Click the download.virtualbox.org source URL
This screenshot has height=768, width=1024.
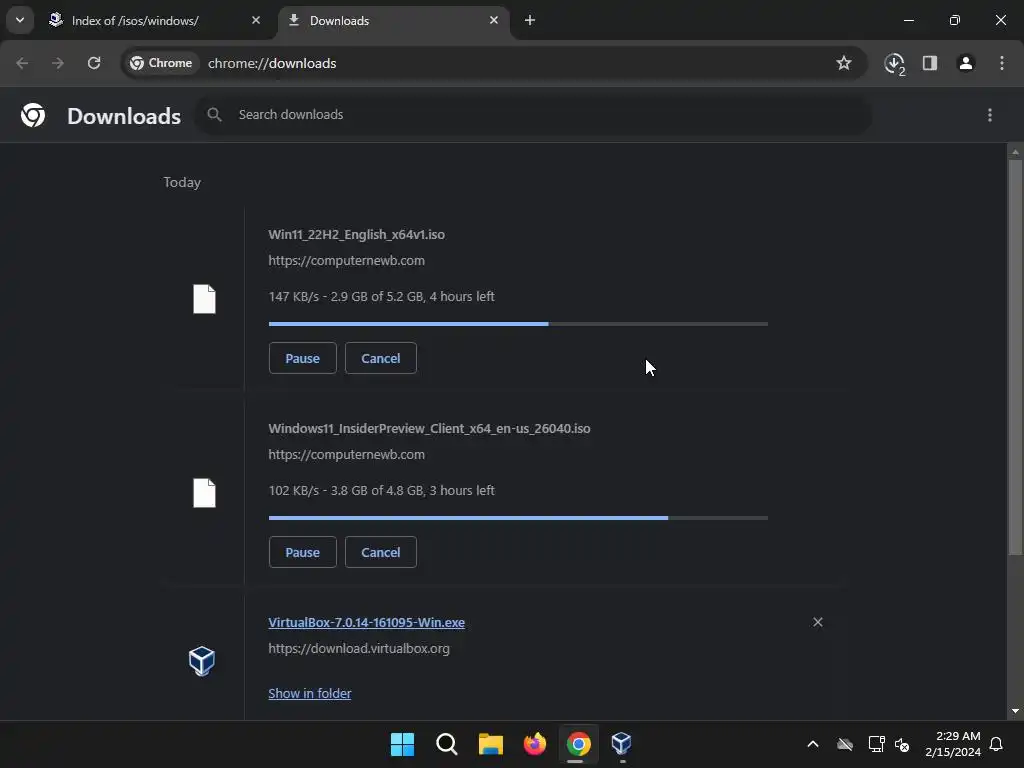(x=359, y=648)
